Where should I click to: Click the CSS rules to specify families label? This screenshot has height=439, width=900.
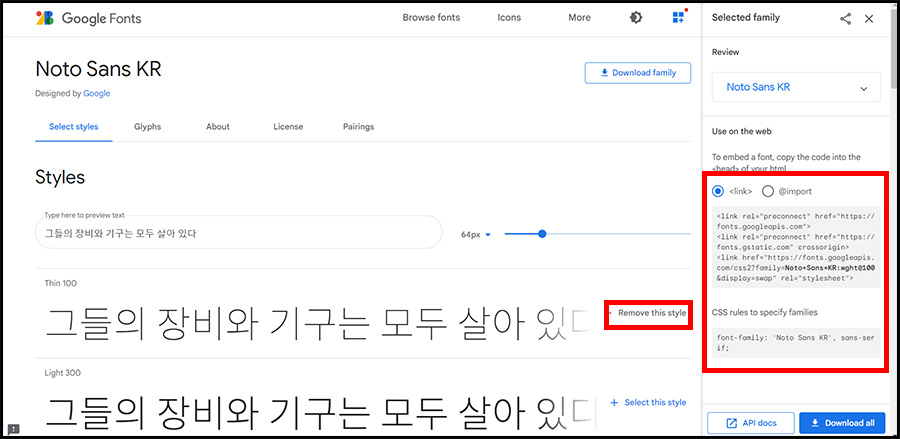(x=765, y=312)
